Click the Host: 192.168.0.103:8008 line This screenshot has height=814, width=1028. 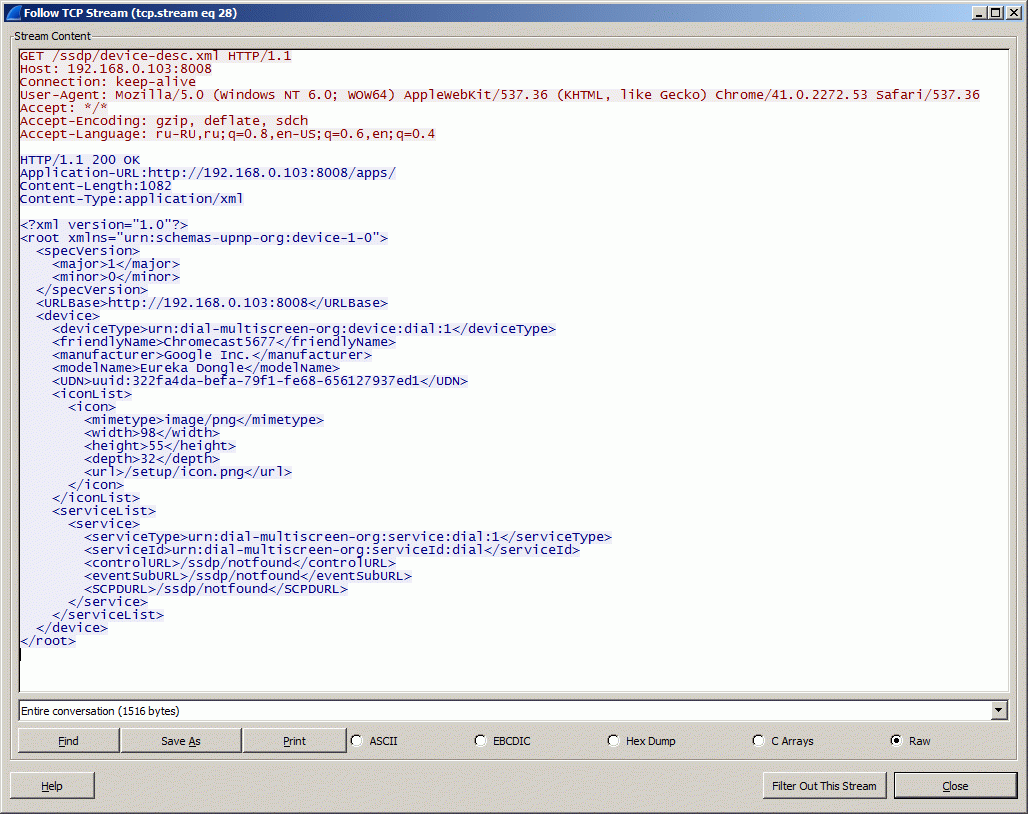[x=115, y=69]
